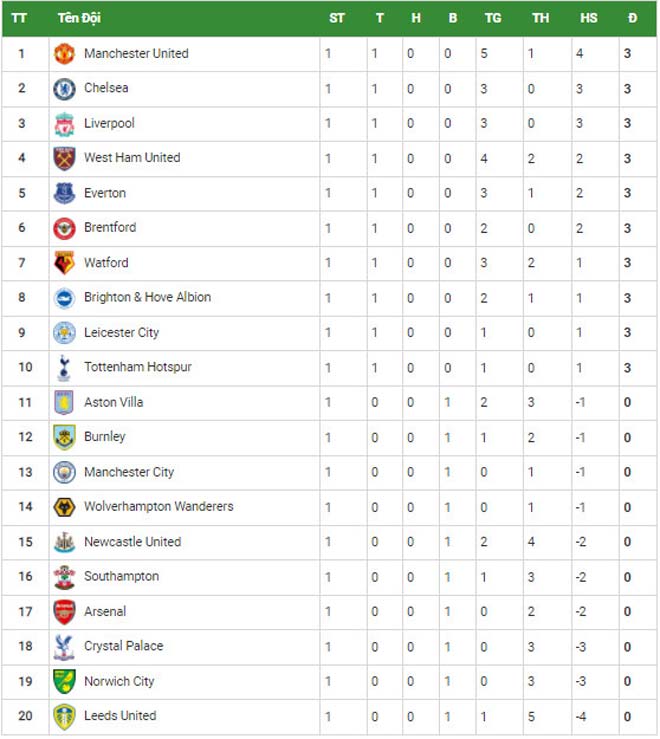The width and height of the screenshot is (660, 739).
Task: Click the Manchester United club crest
Action: click(x=64, y=54)
